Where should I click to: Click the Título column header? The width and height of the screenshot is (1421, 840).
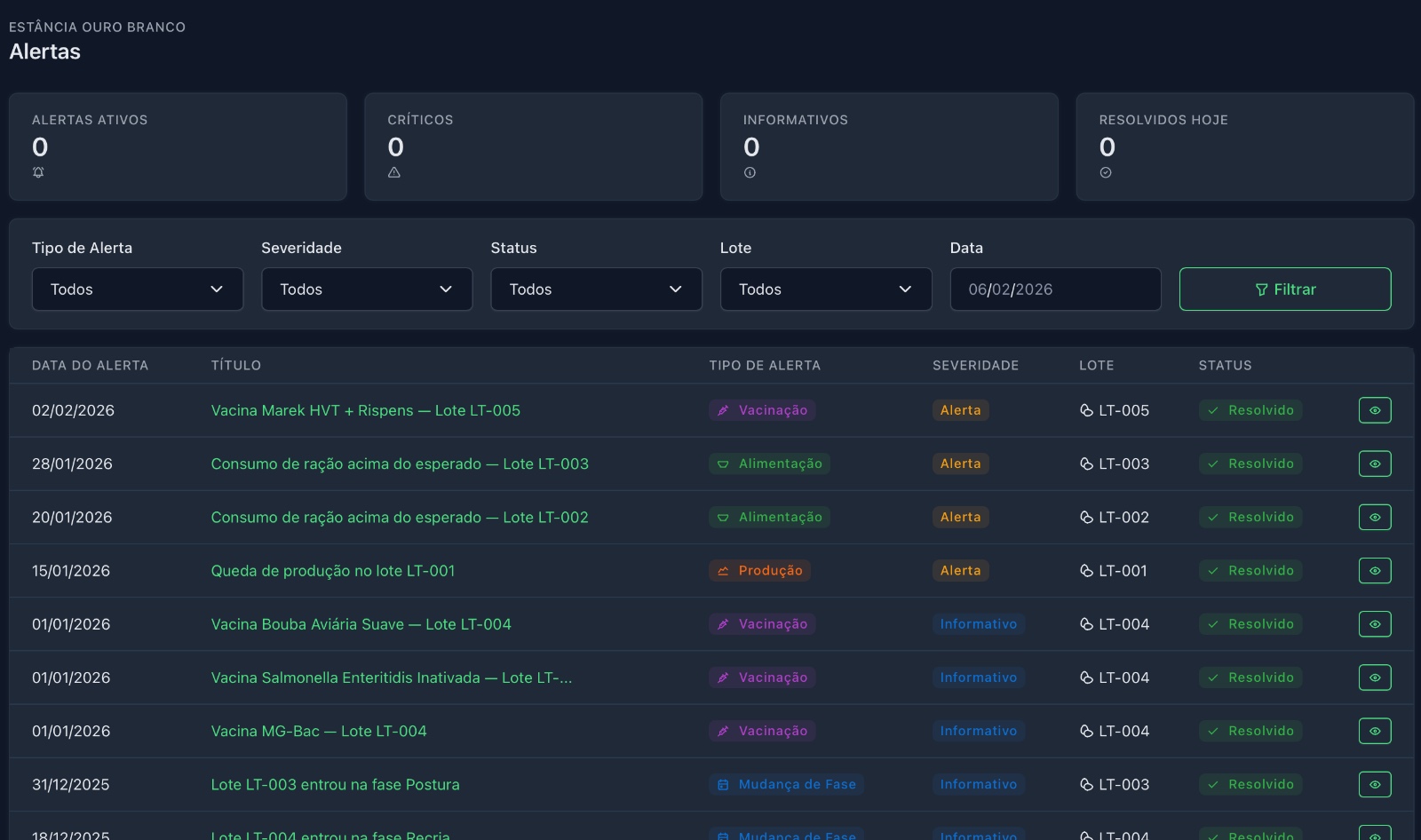click(236, 365)
